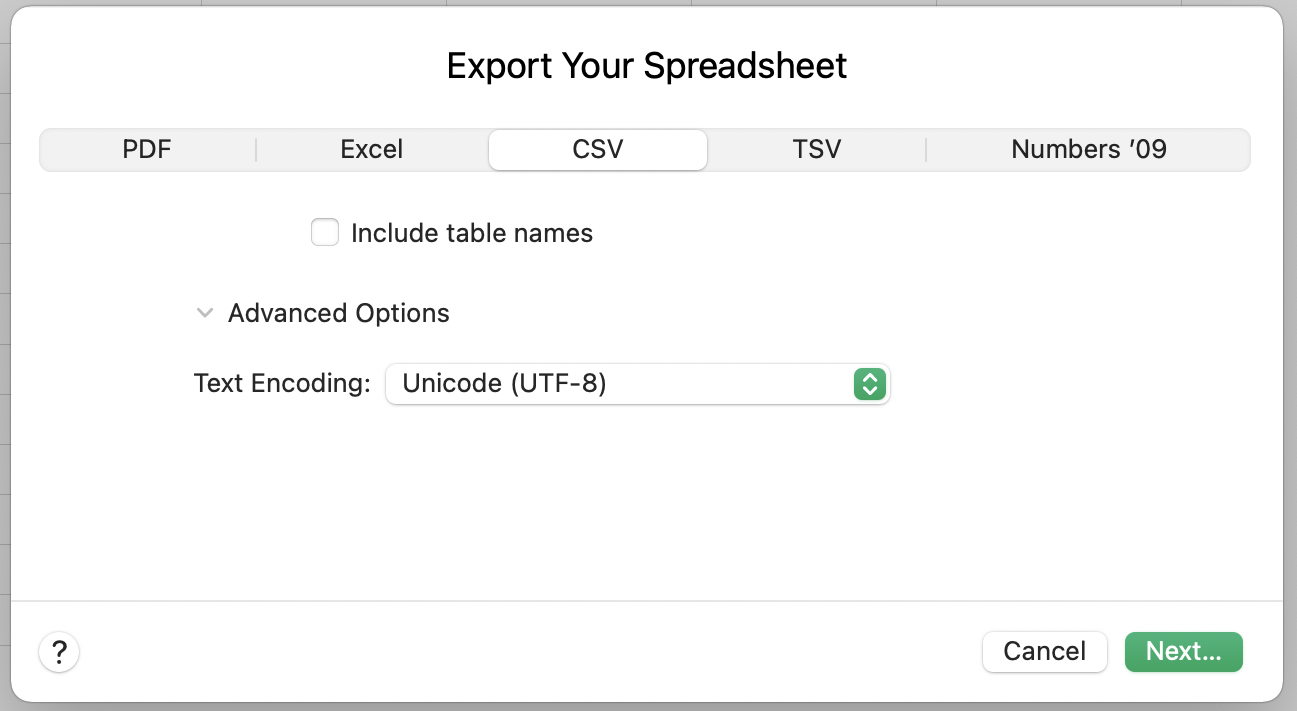Viewport: 1297px width, 711px height.
Task: Click the Export Your Spreadsheet title
Action: click(x=648, y=65)
